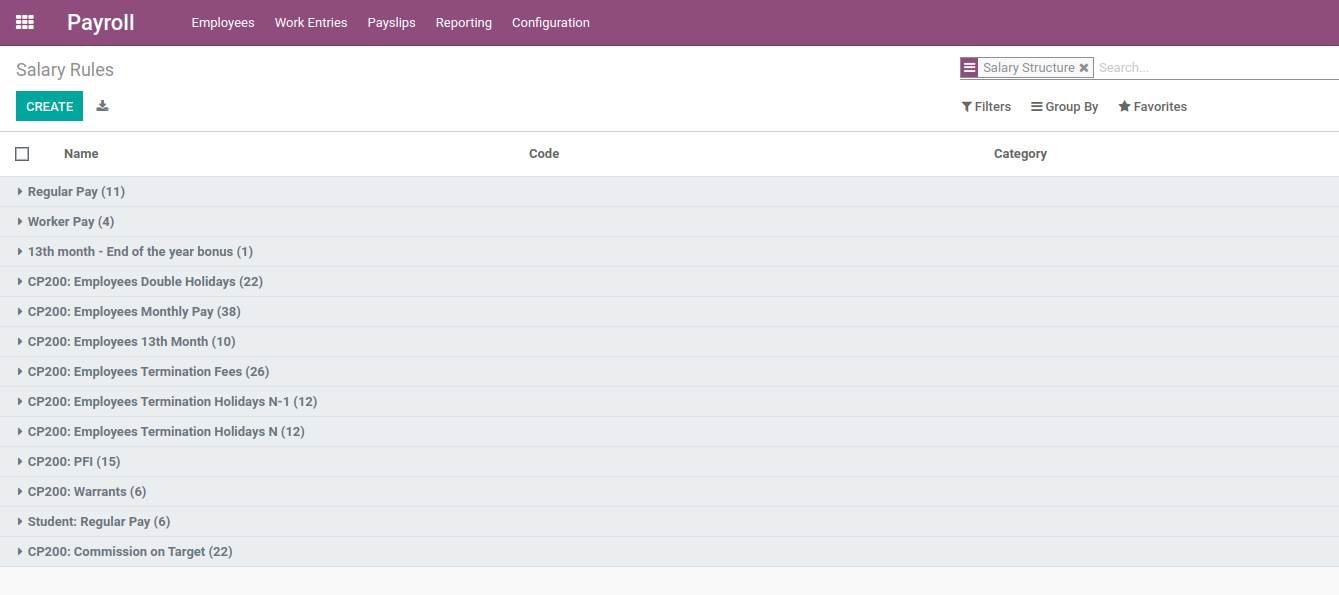Screen dimensions: 1339x595
Task: Open the Filters dropdown
Action: coord(986,106)
